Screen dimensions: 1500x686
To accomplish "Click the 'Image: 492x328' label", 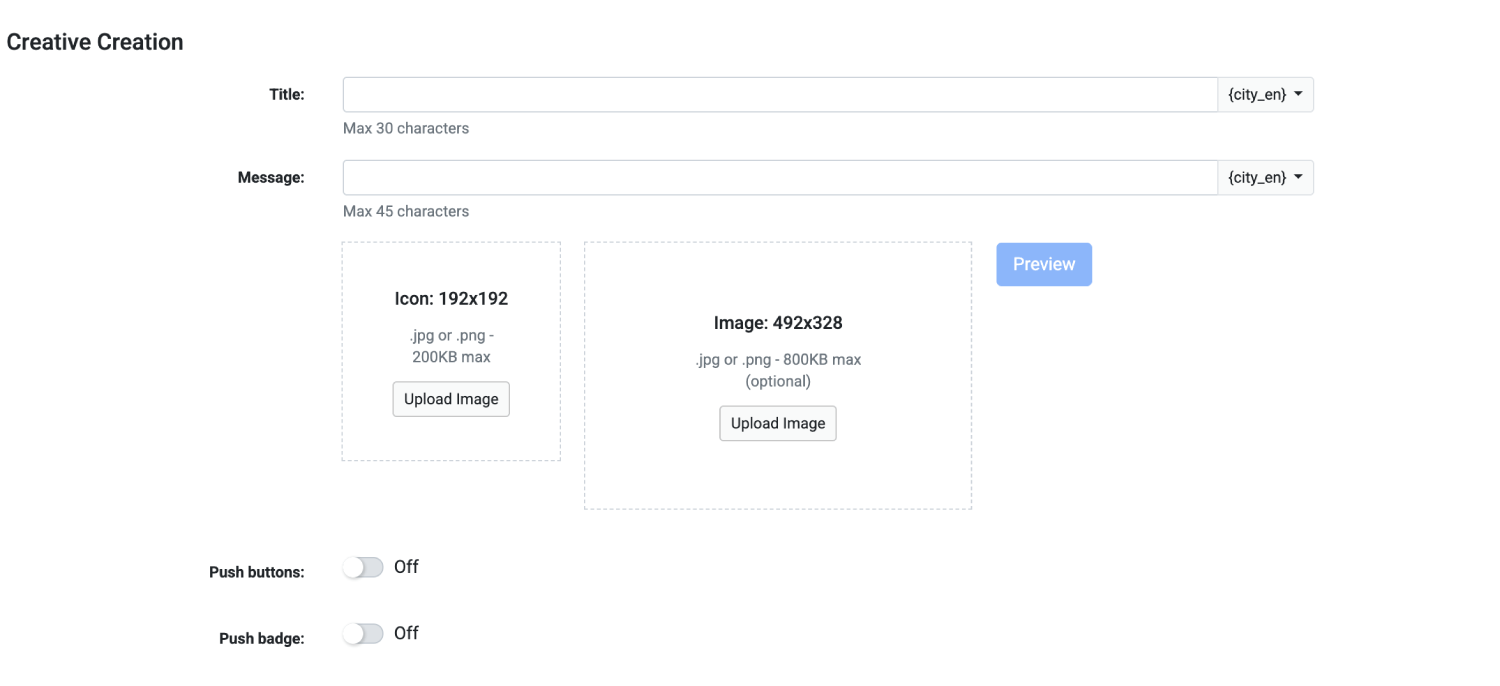I will 778,323.
